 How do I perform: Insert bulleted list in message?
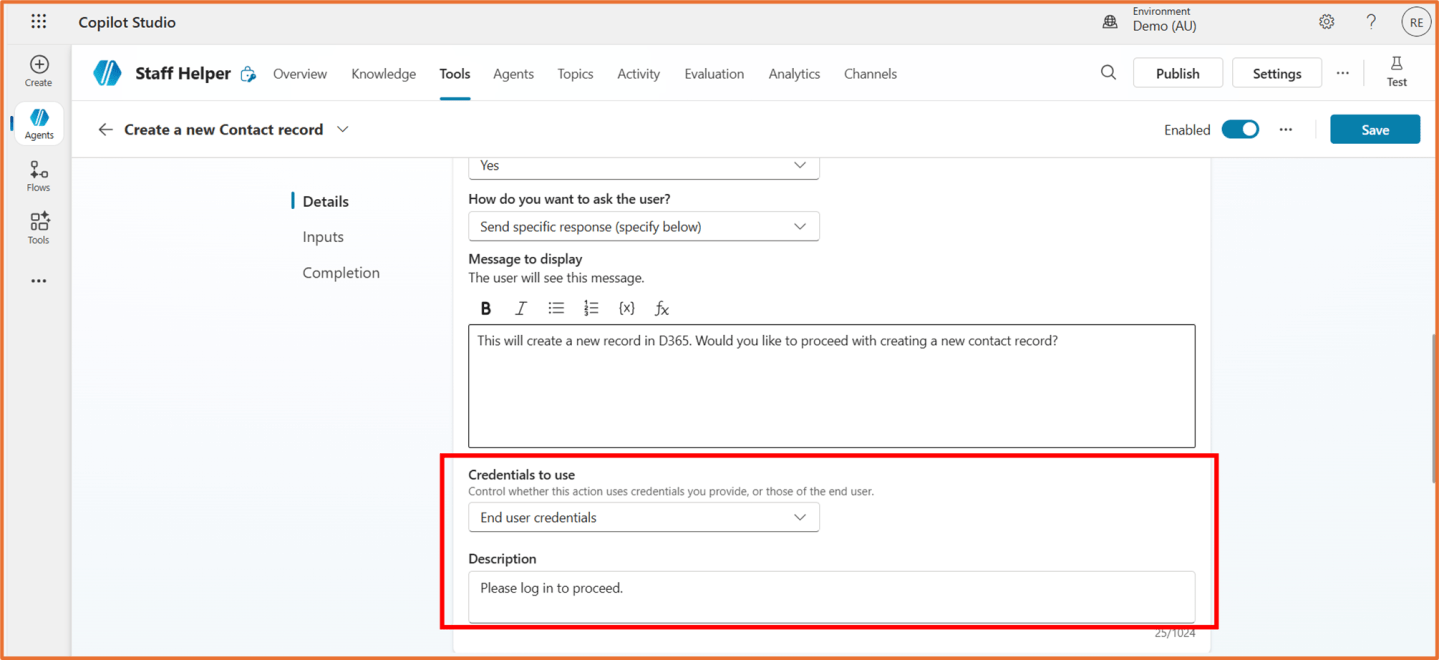[556, 308]
